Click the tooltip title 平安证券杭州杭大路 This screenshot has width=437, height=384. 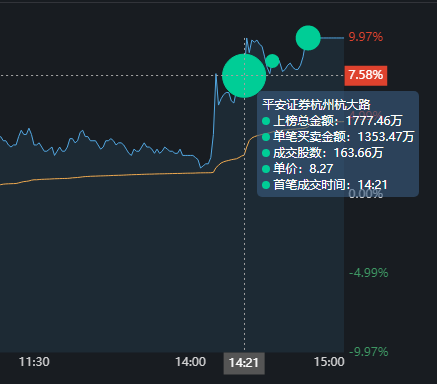pyautogui.click(x=316, y=105)
